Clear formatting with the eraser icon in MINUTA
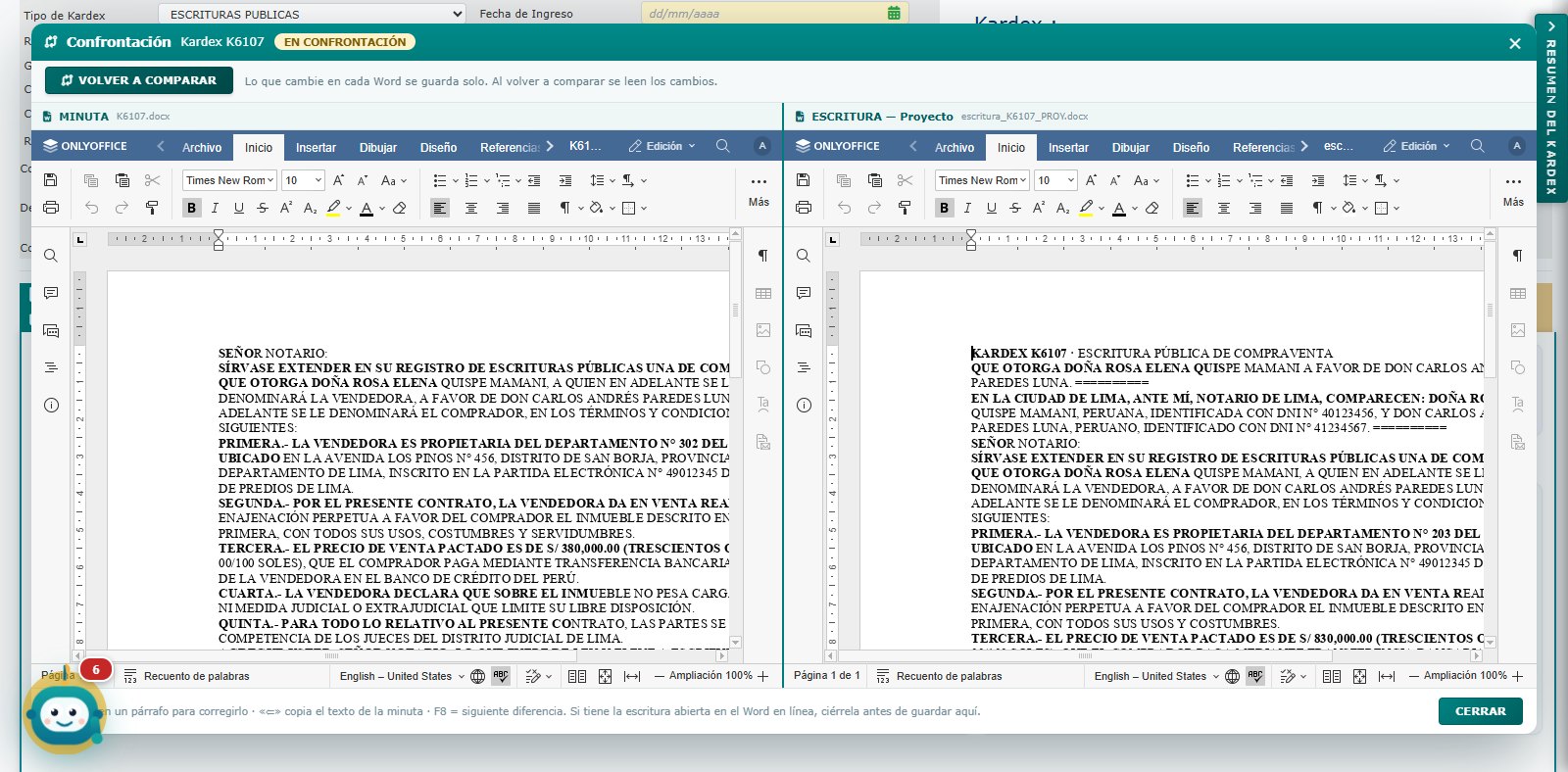Screen dimensions: 1568x772 pyautogui.click(x=400, y=208)
